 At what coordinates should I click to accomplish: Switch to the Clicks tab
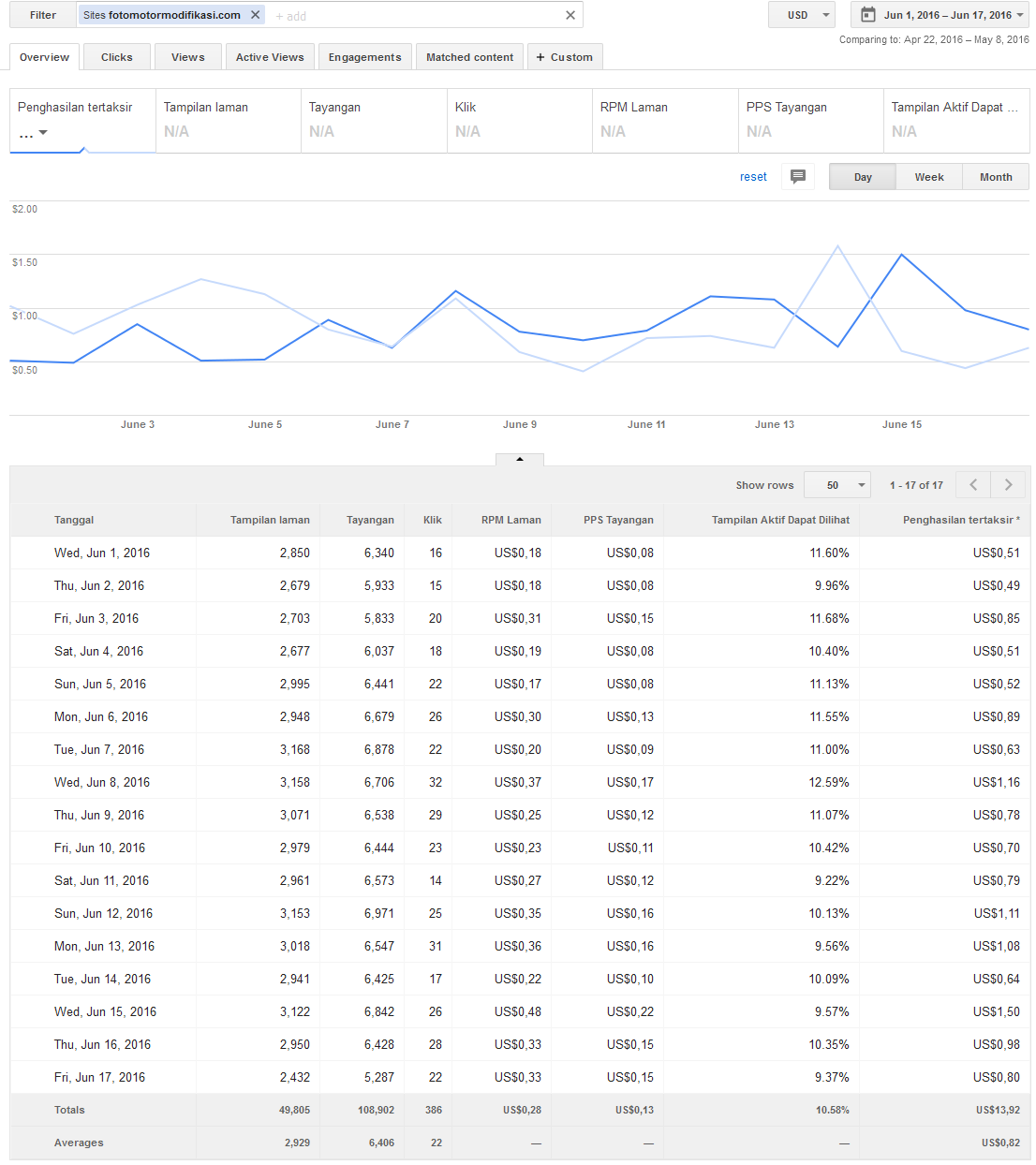coord(117,57)
